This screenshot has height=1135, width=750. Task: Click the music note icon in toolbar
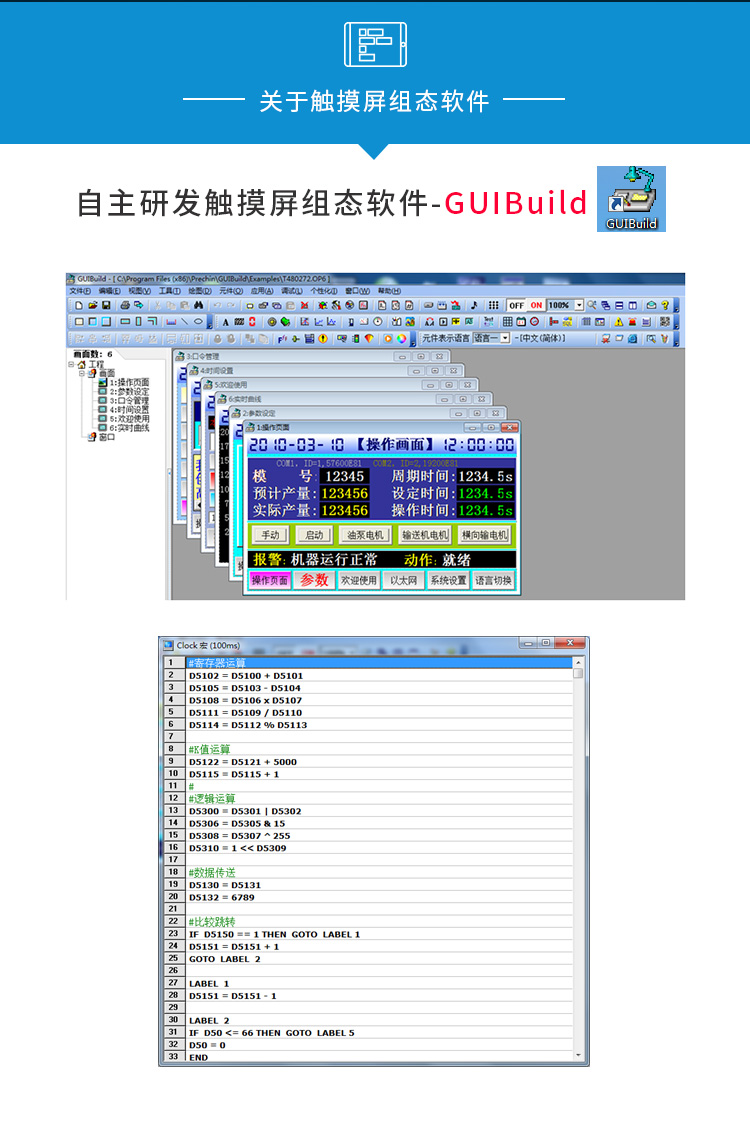point(474,305)
